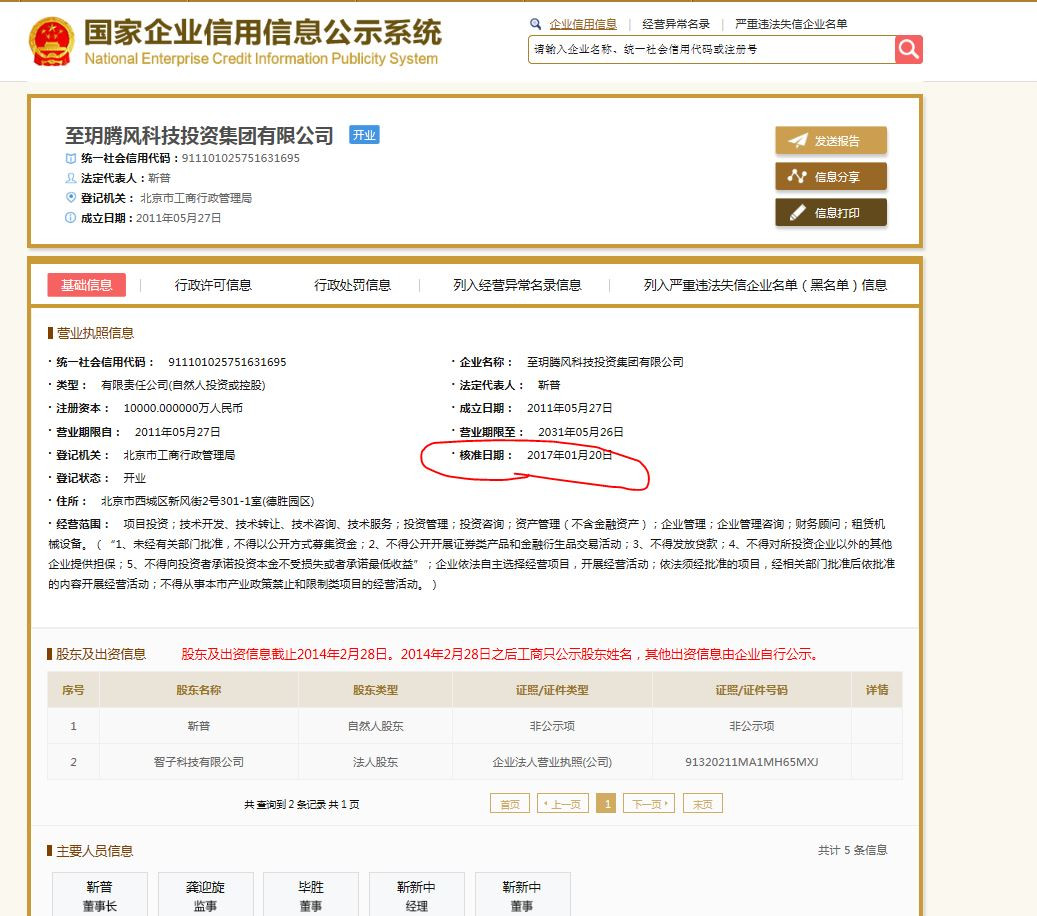Click the red search magnifier button
The height and width of the screenshot is (916, 1037).
pos(908,50)
